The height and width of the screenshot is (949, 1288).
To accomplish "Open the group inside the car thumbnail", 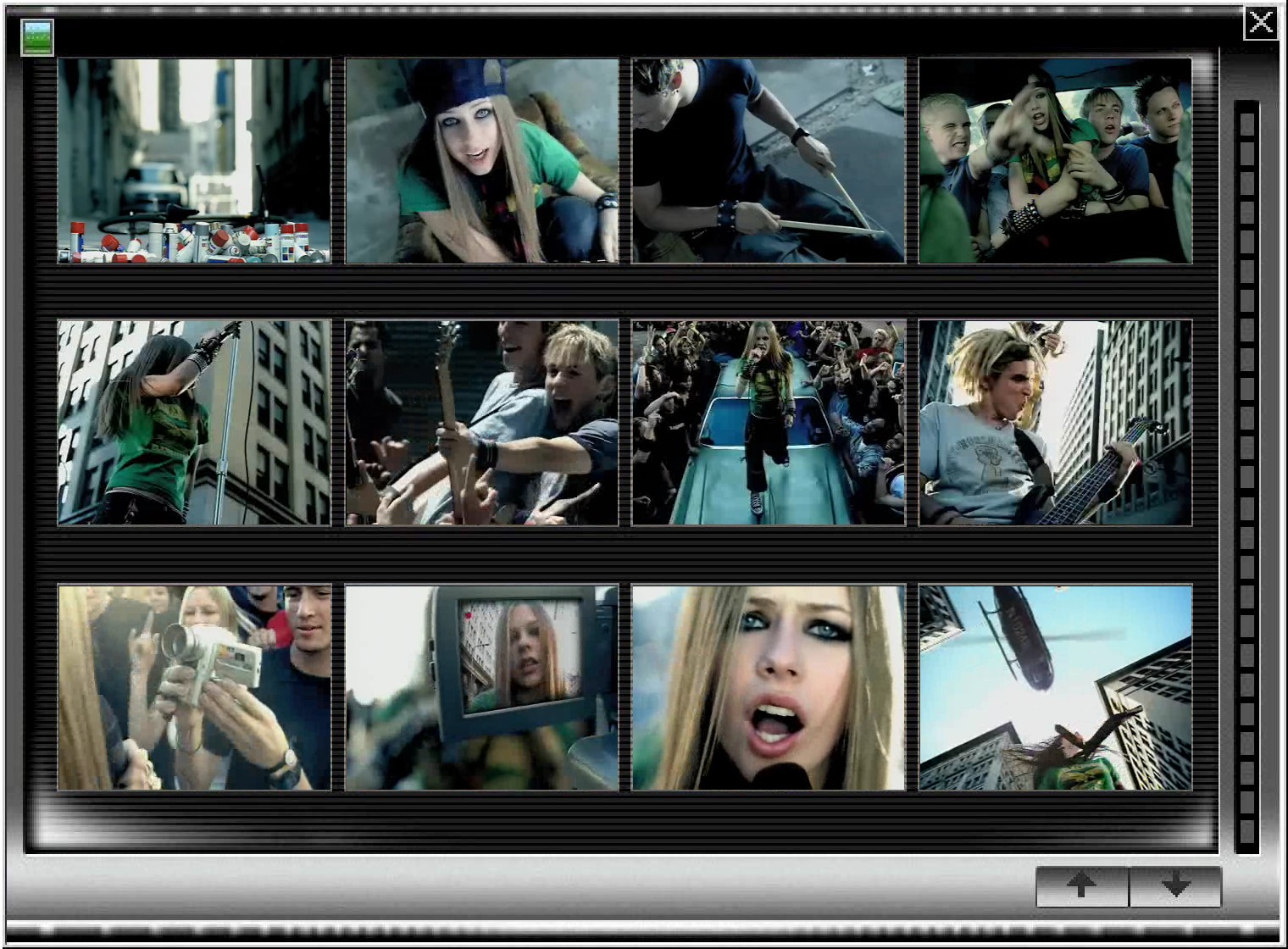I will [1056, 161].
